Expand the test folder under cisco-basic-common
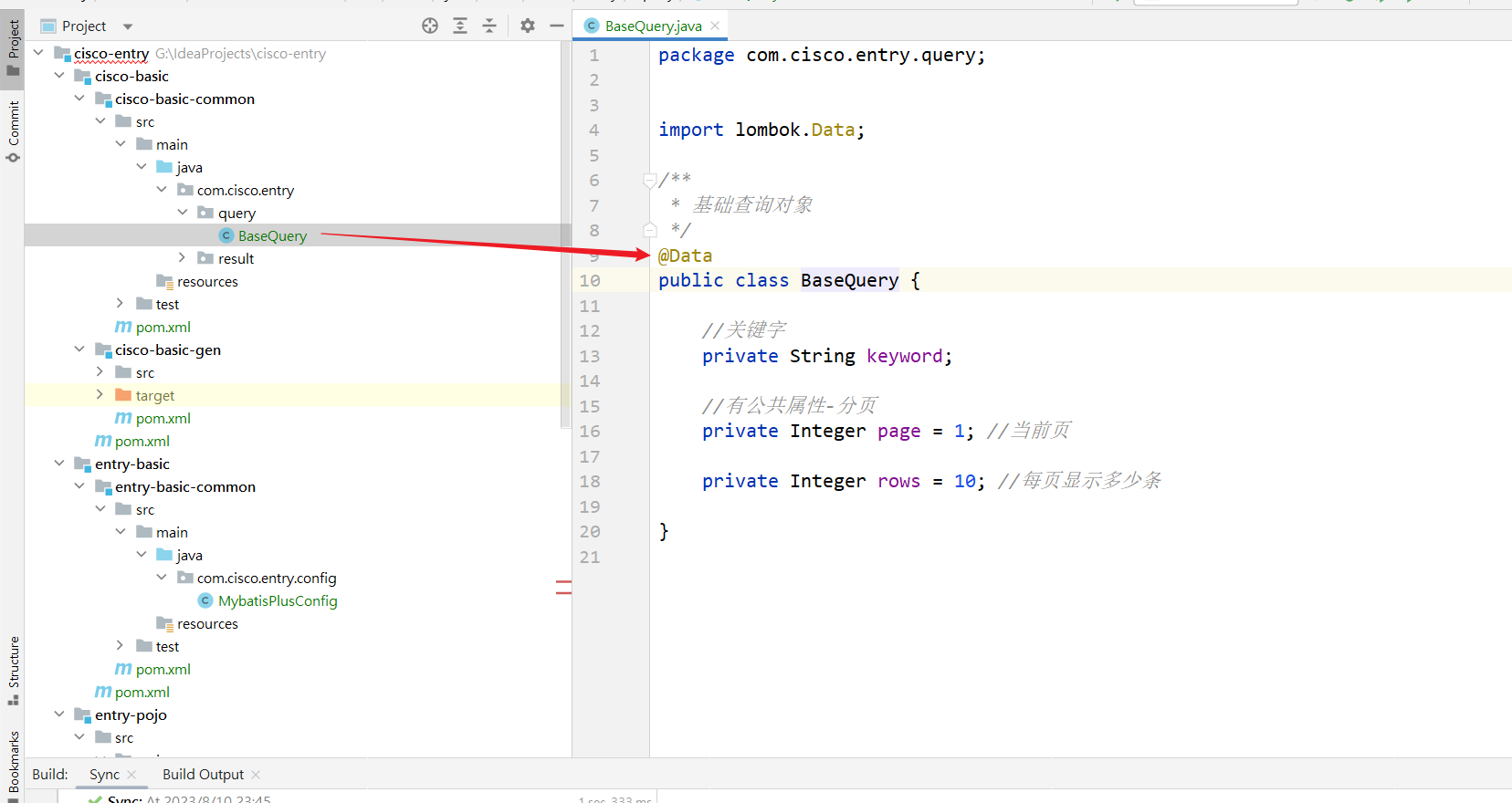 coord(120,304)
